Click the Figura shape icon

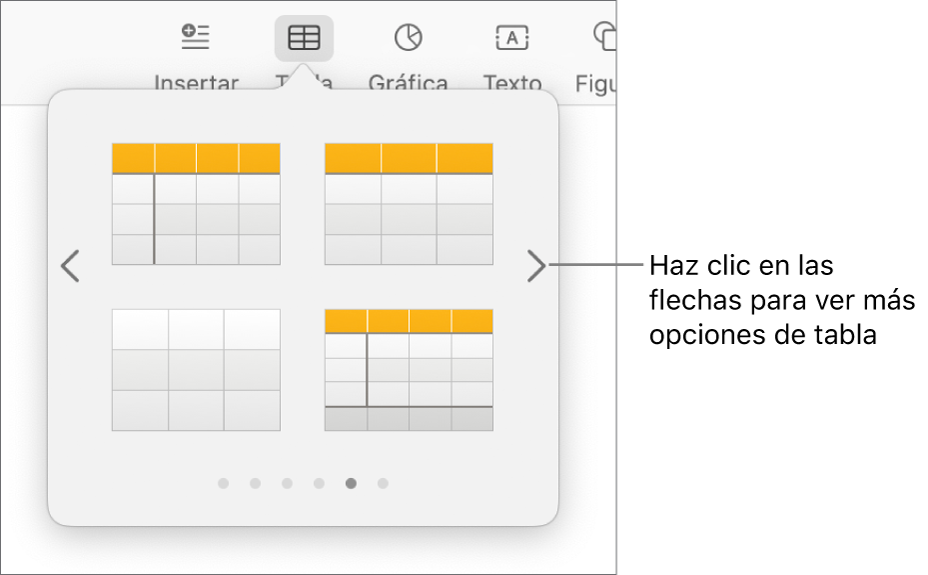point(604,38)
